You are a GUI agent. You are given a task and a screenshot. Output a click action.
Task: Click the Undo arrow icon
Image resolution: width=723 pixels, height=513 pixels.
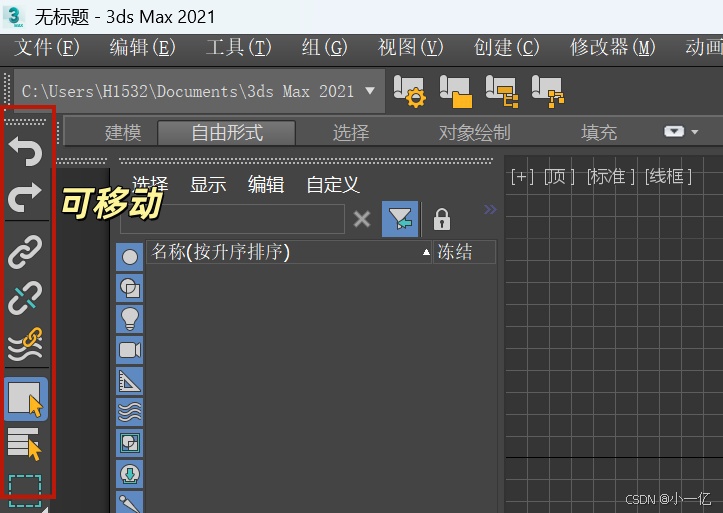25,151
